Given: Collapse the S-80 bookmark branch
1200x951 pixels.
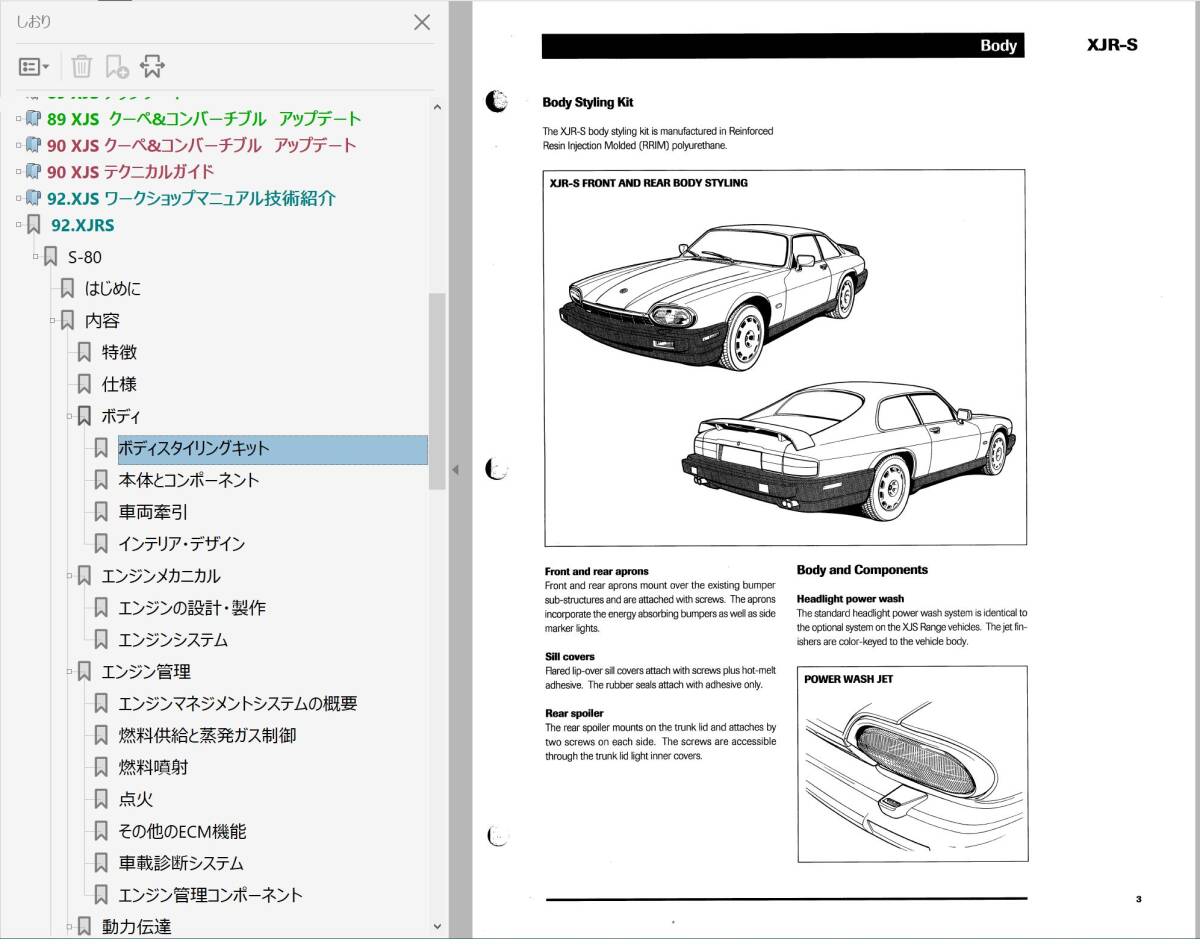Looking at the screenshot, I should pyautogui.click(x=35, y=257).
